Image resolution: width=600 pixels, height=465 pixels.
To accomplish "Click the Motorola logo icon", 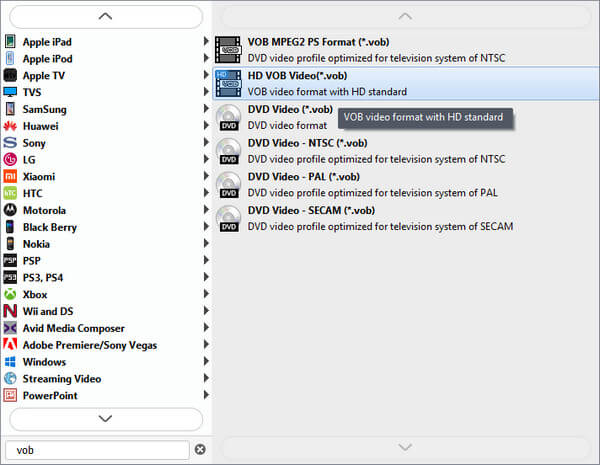I will (10, 210).
